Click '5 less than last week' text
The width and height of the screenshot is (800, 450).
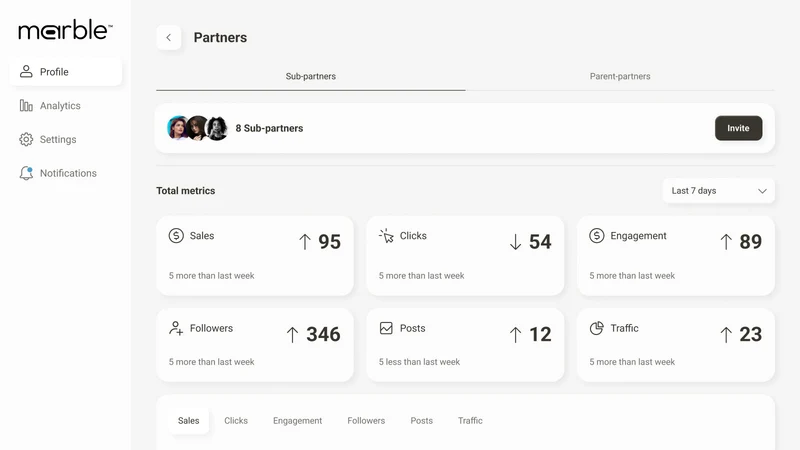419,362
